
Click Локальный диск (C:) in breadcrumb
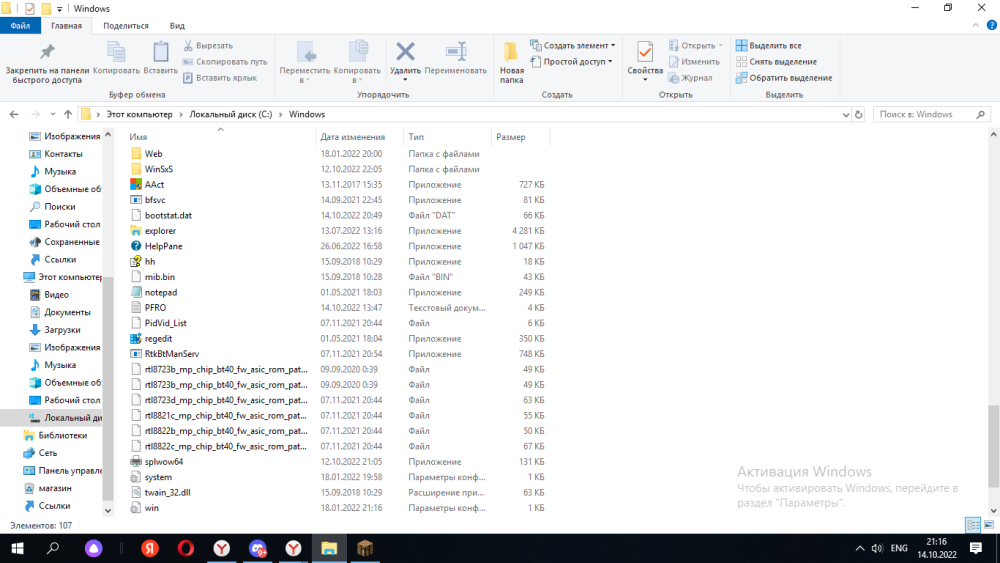231,115
